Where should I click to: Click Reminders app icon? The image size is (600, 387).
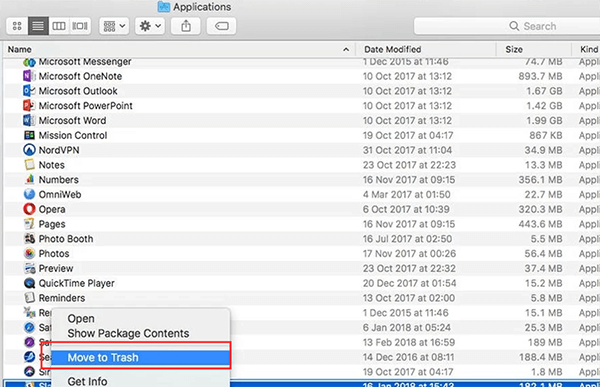tap(29, 297)
